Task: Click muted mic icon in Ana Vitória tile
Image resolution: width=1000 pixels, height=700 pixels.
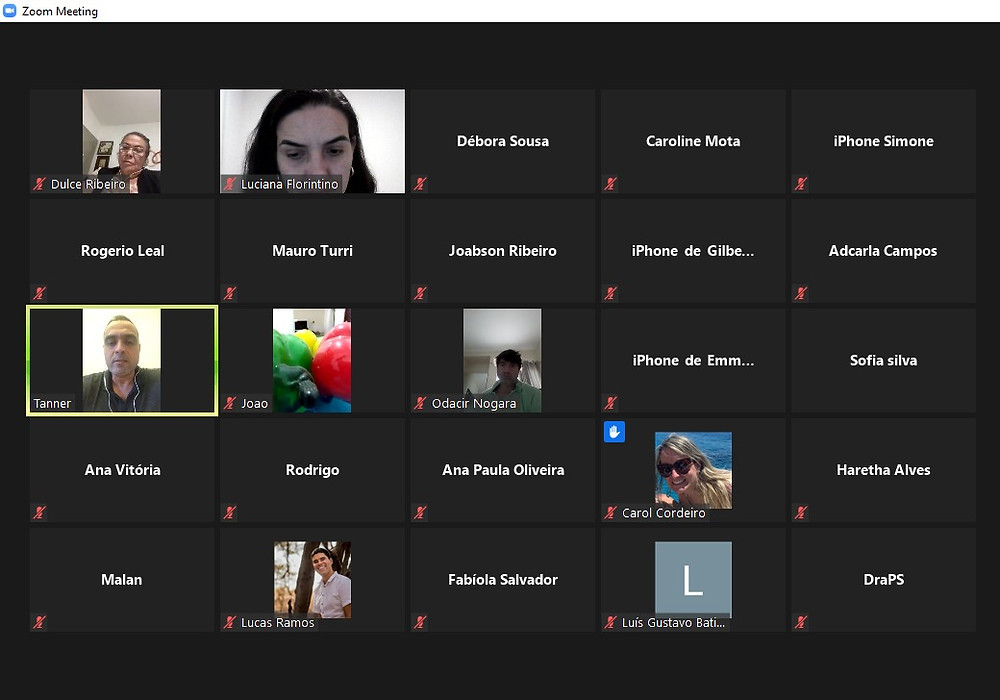Action: click(x=40, y=513)
